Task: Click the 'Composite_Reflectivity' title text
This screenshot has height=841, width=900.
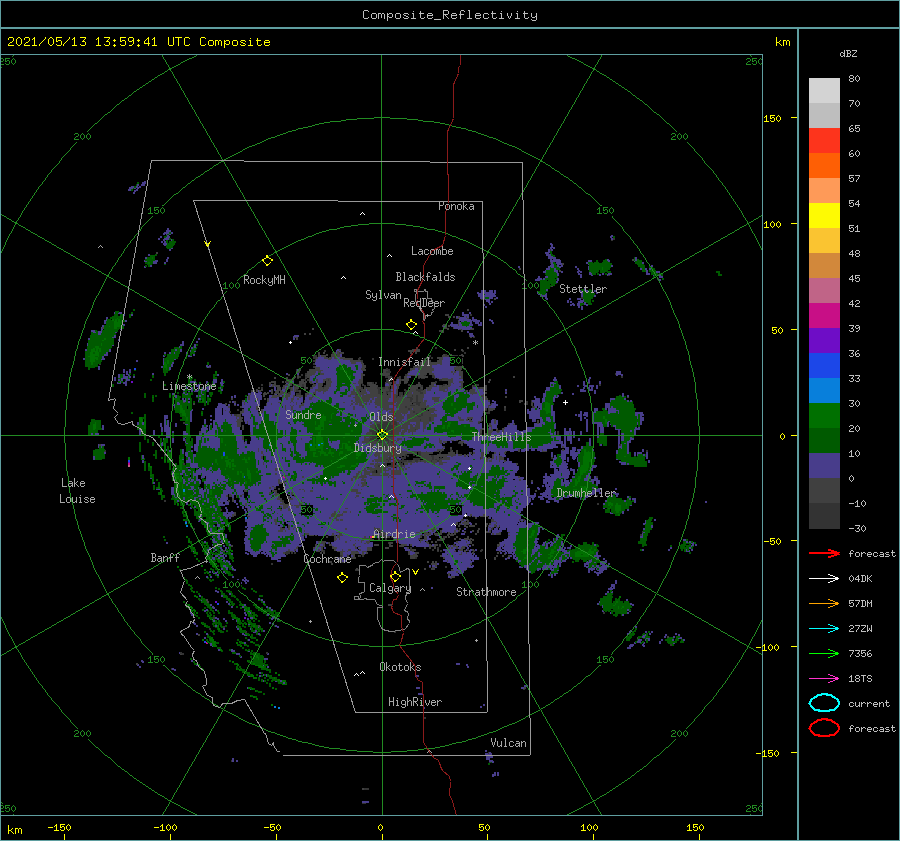Action: coord(450,15)
